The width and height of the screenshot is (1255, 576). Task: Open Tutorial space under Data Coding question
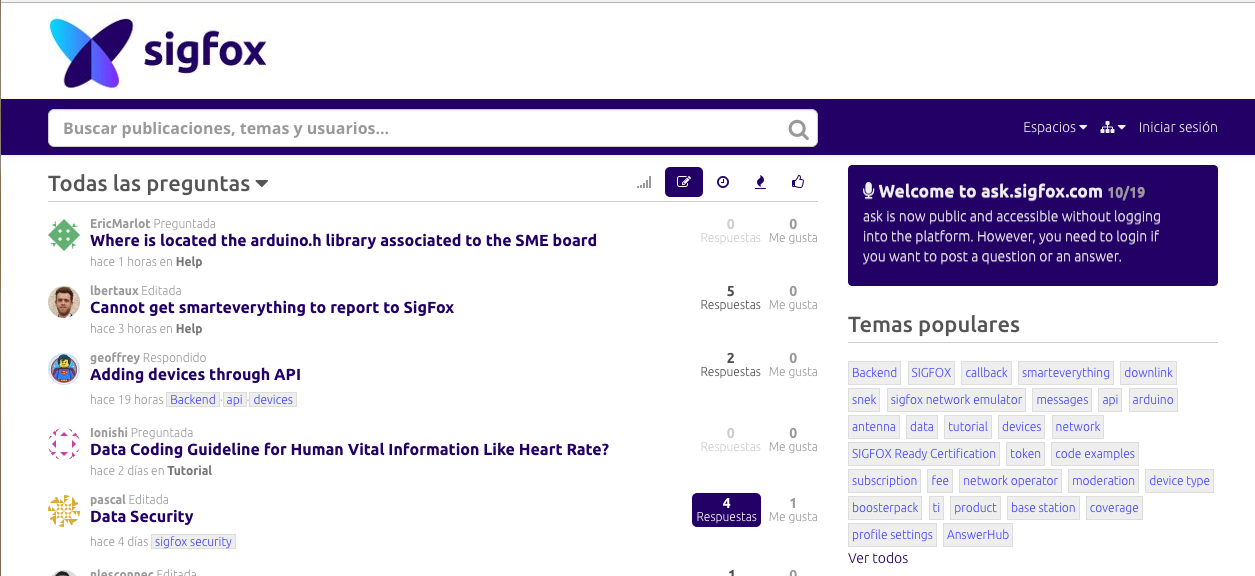pyautogui.click(x=190, y=471)
